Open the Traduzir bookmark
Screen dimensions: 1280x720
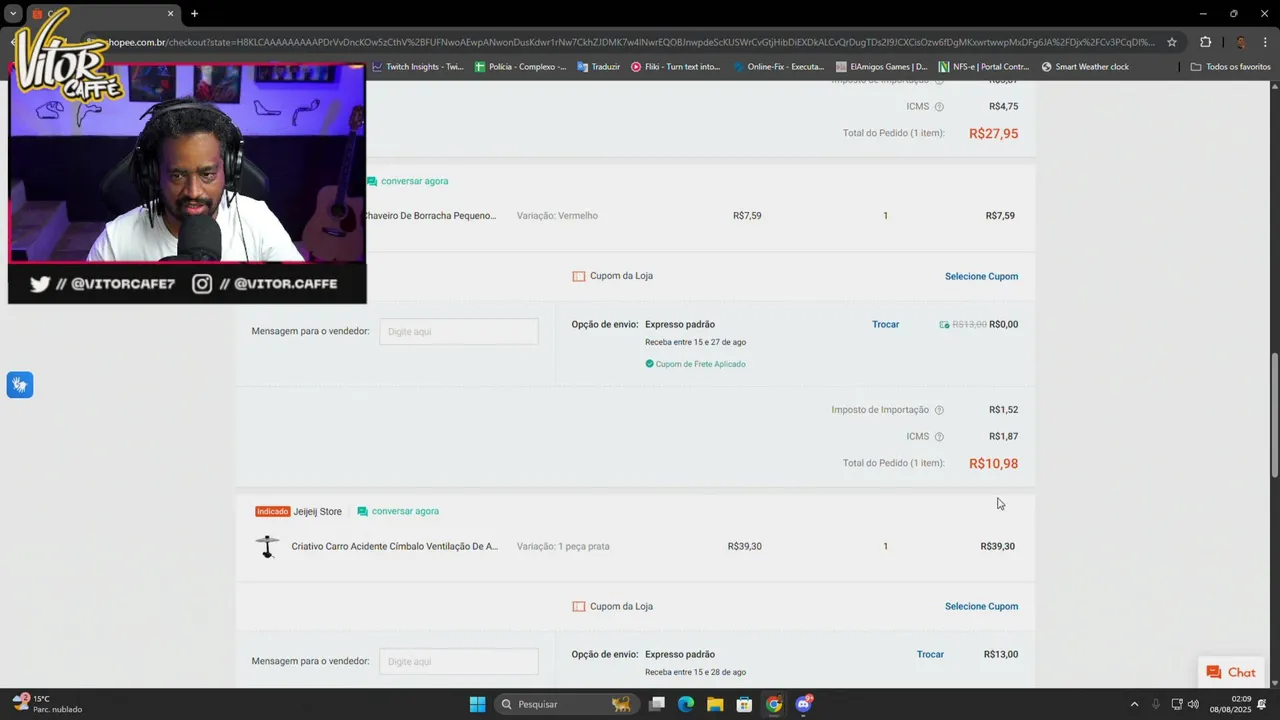598,67
